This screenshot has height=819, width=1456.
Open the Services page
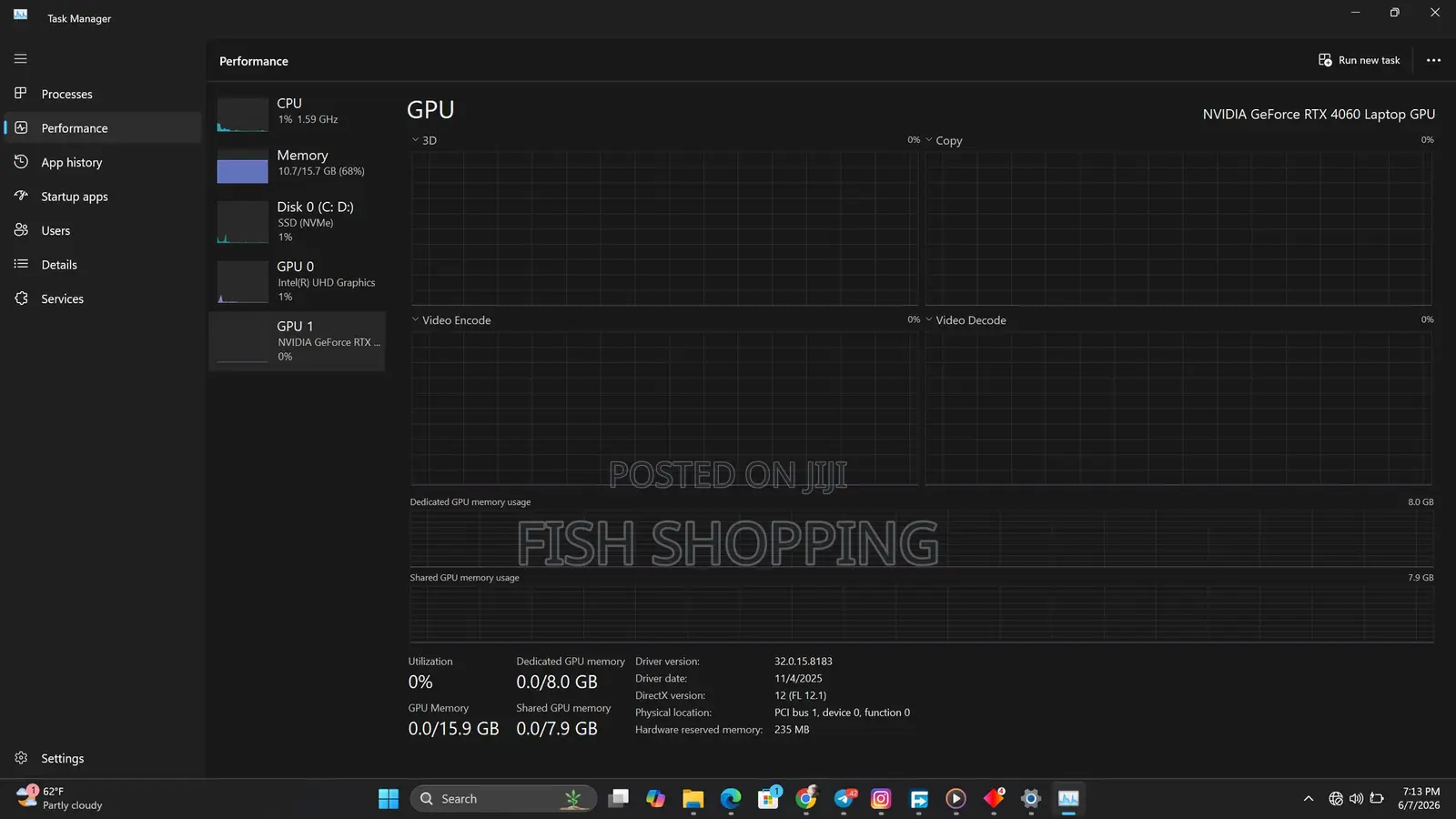click(102, 298)
